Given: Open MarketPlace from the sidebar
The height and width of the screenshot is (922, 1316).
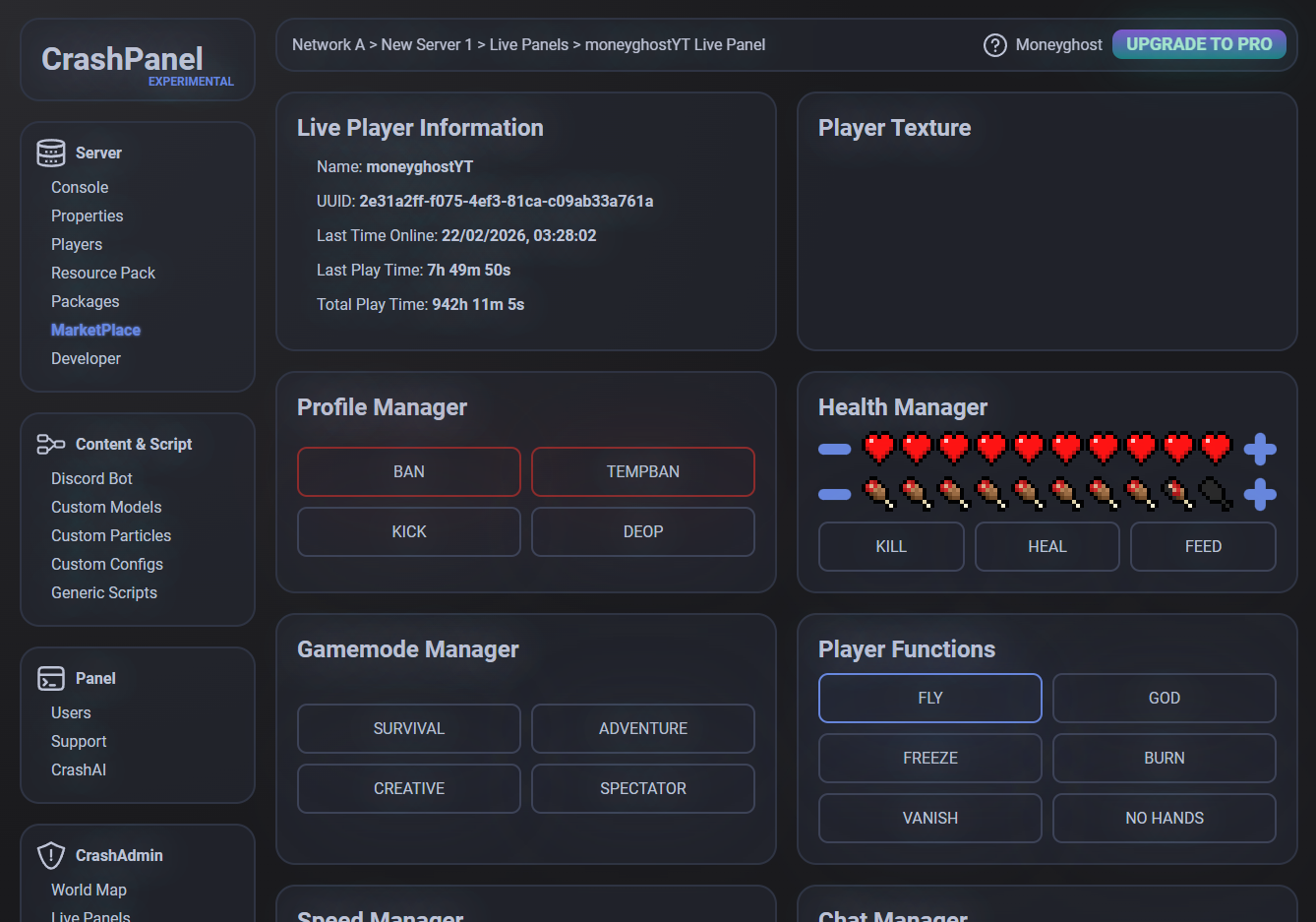Looking at the screenshot, I should click(x=95, y=330).
